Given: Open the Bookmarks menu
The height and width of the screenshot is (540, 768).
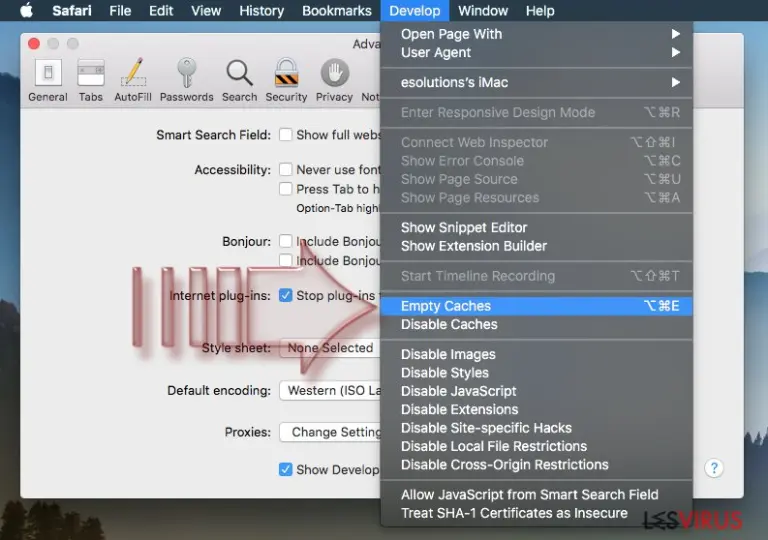Looking at the screenshot, I should pyautogui.click(x=337, y=11).
